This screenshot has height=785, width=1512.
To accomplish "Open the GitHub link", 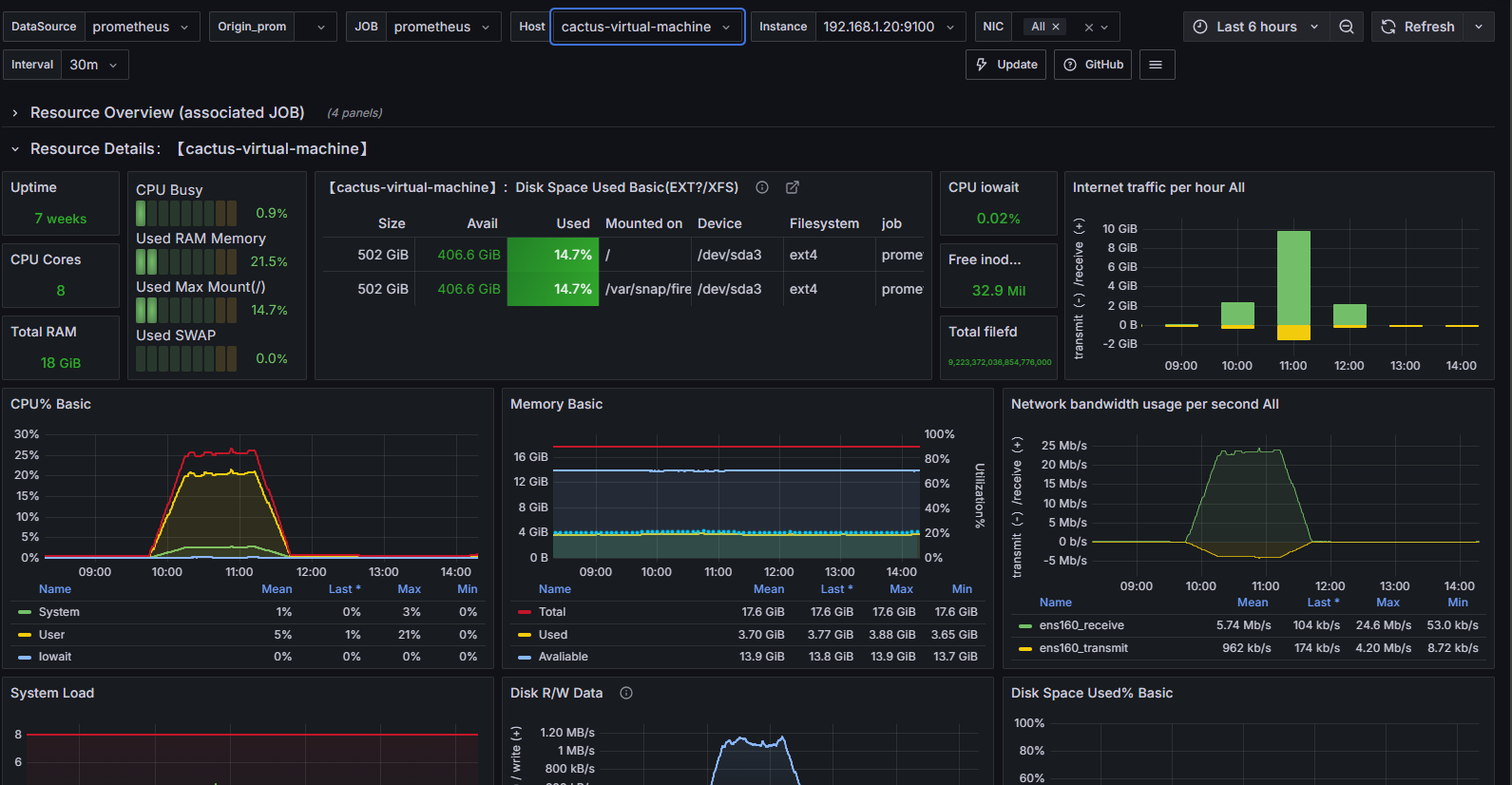I will [1093, 65].
